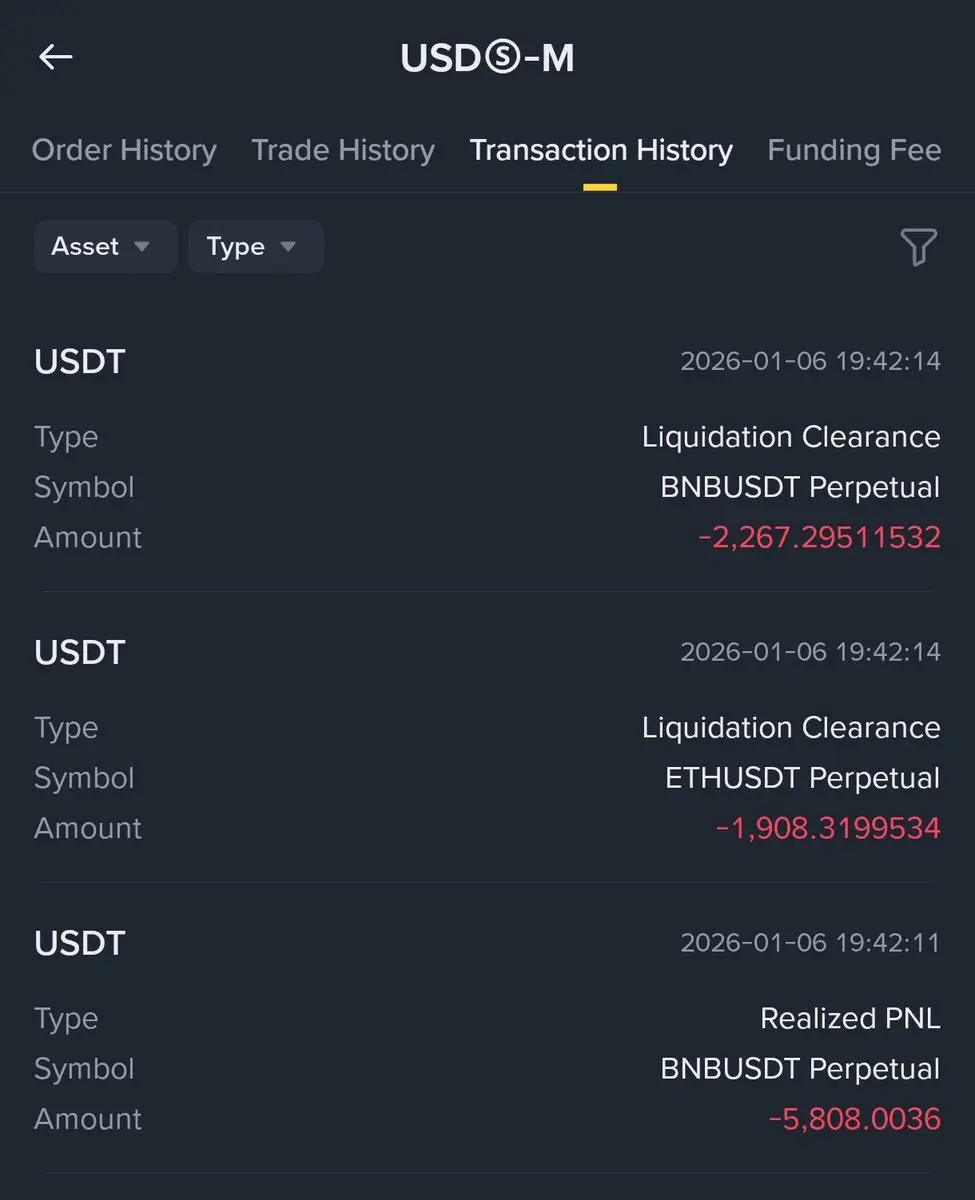The width and height of the screenshot is (975, 1200).
Task: Tap the -1,908.3199534 amount value
Action: (828, 828)
